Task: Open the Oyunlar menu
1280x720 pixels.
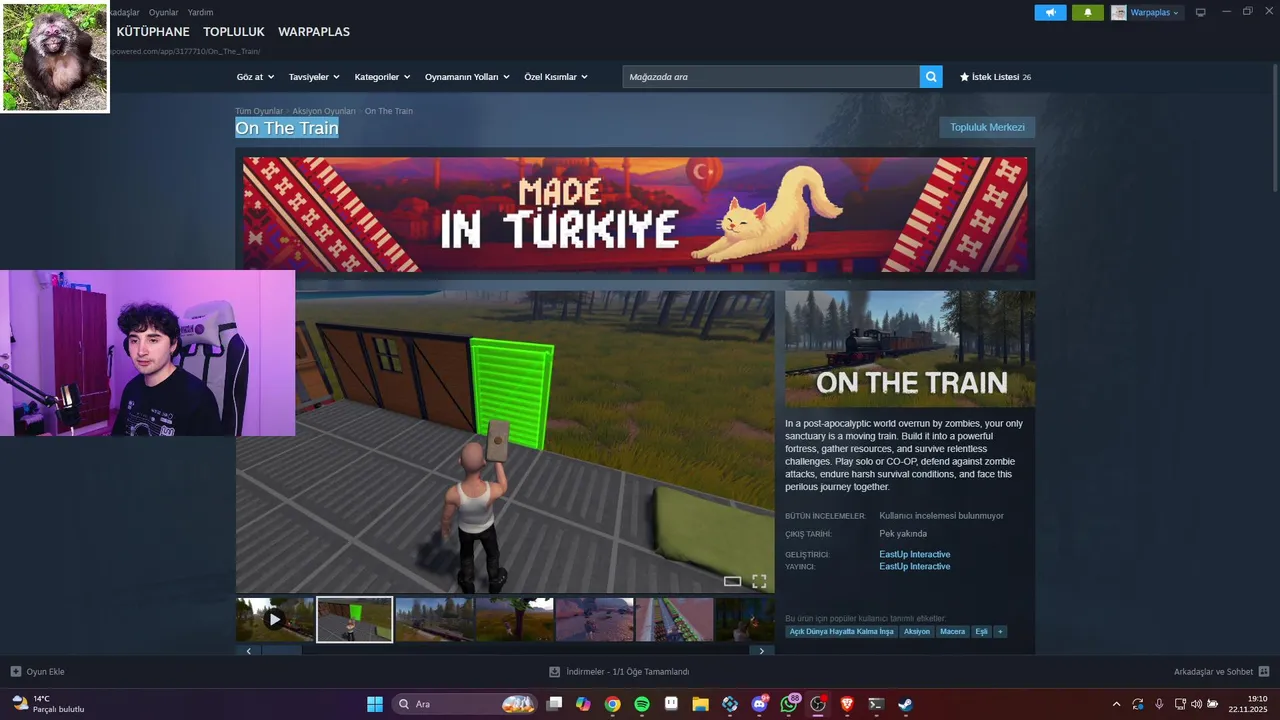Action: coord(163,12)
